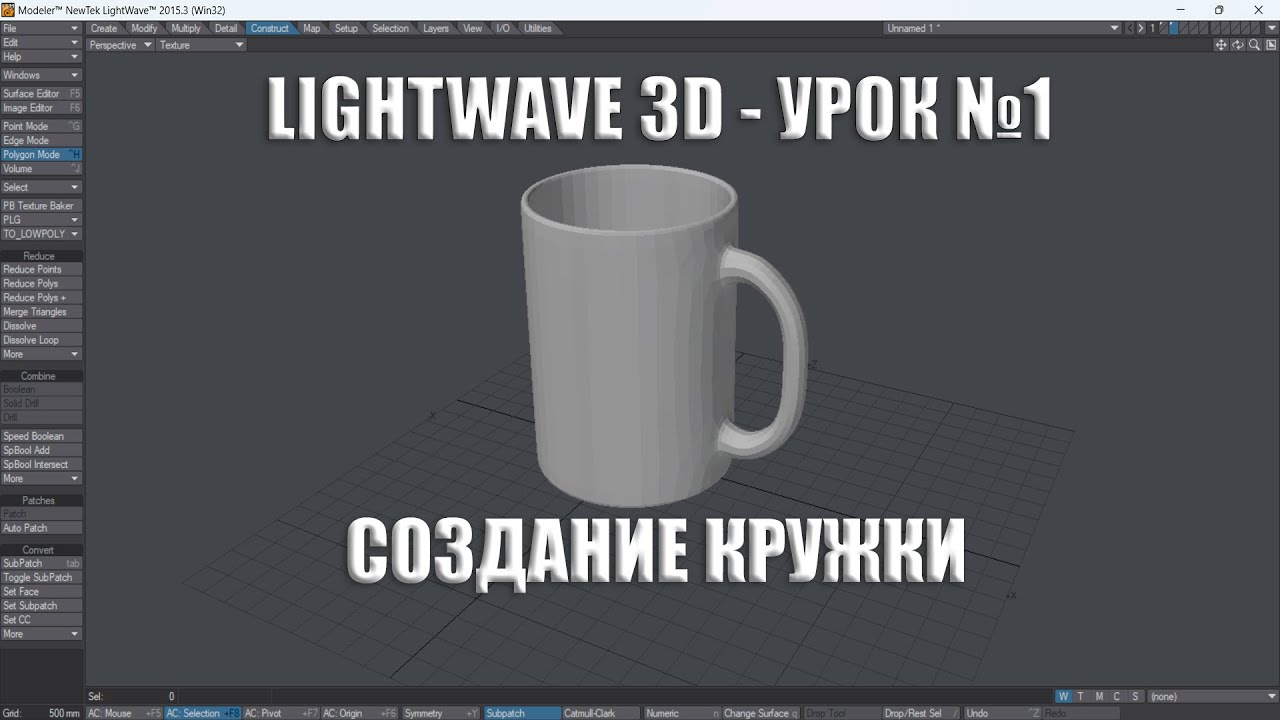The width and height of the screenshot is (1280, 720).
Task: Enable AC: Origin action center
Action: coord(359,713)
